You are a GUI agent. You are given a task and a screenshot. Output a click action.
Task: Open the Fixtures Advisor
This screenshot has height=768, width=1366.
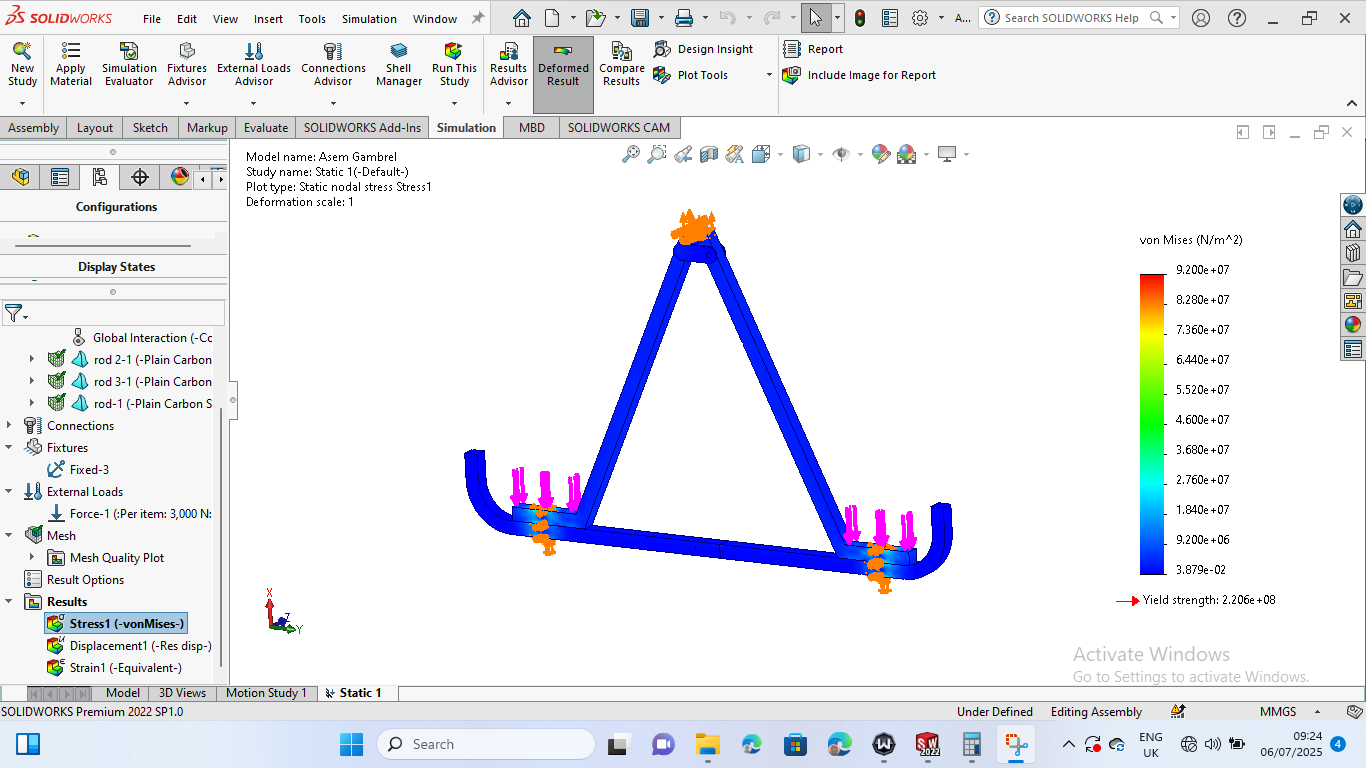click(187, 52)
